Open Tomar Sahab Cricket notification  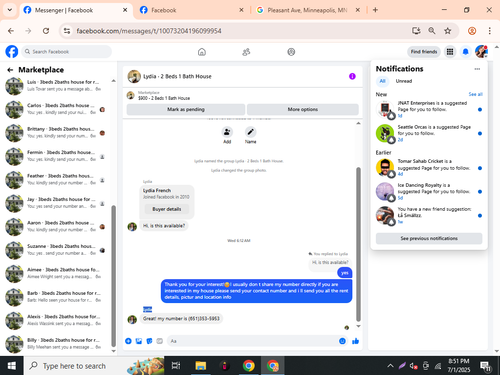pos(429,167)
